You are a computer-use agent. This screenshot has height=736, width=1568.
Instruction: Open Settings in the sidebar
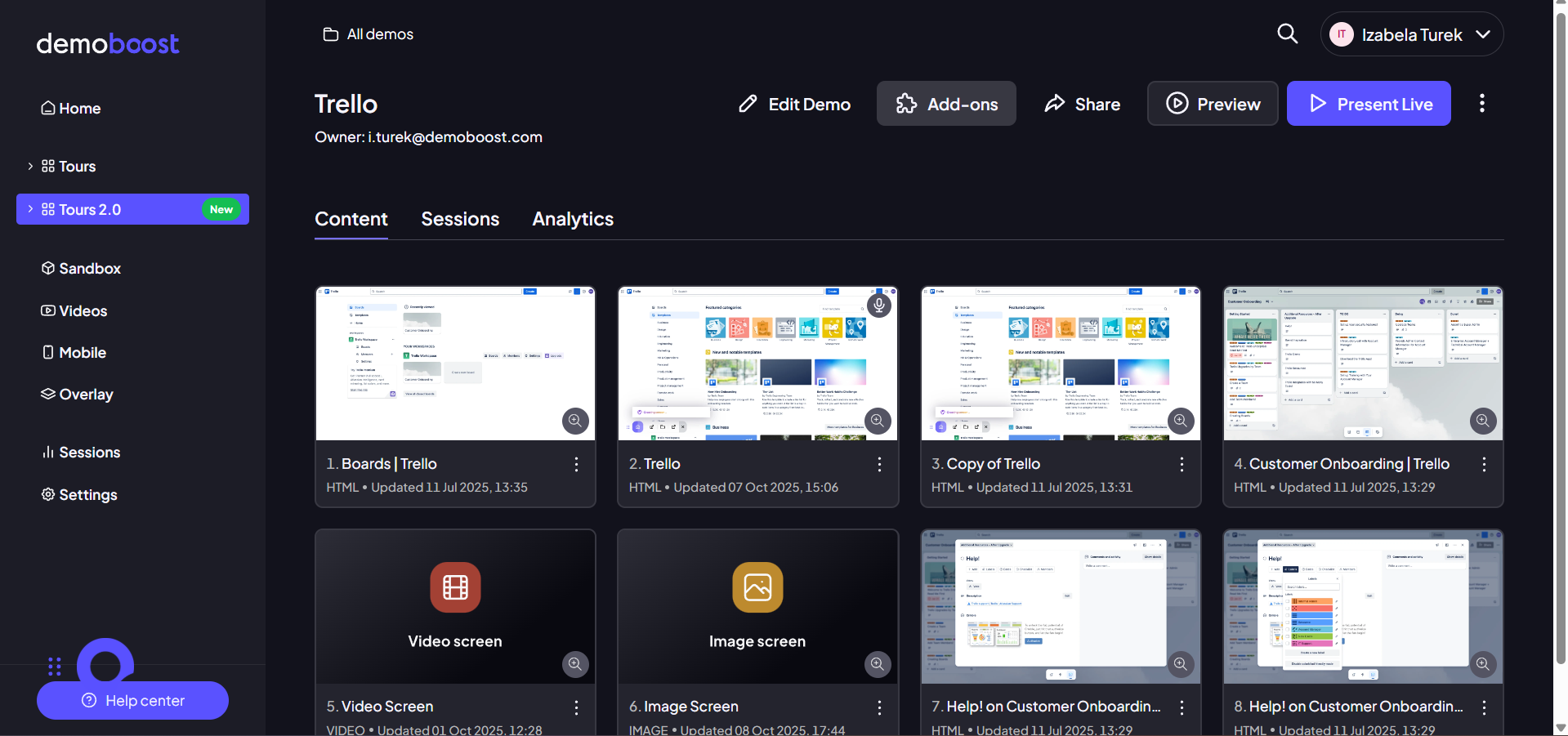point(79,495)
